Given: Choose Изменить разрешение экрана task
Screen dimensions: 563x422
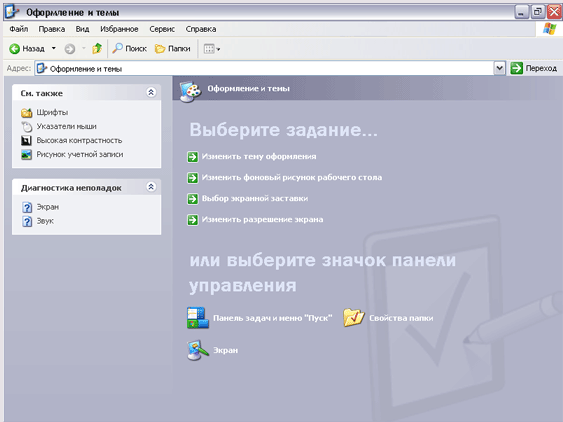Looking at the screenshot, I should (x=262, y=219).
